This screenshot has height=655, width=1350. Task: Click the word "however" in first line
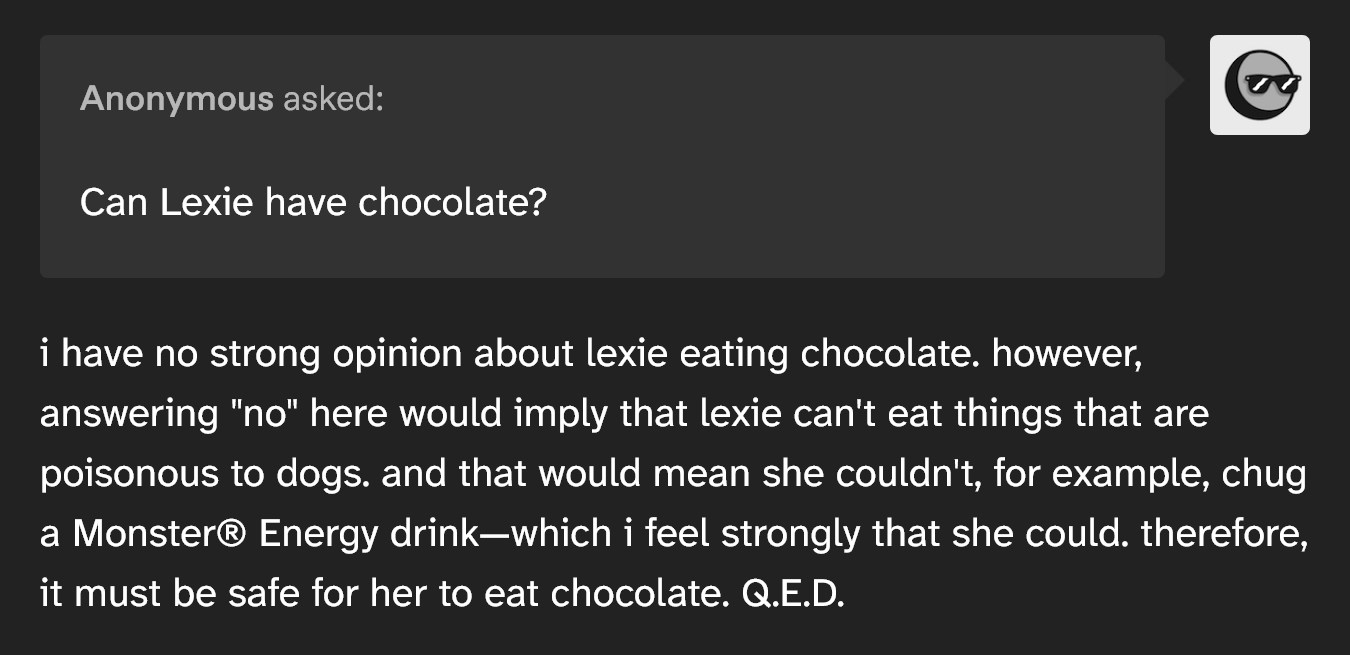click(x=1066, y=353)
